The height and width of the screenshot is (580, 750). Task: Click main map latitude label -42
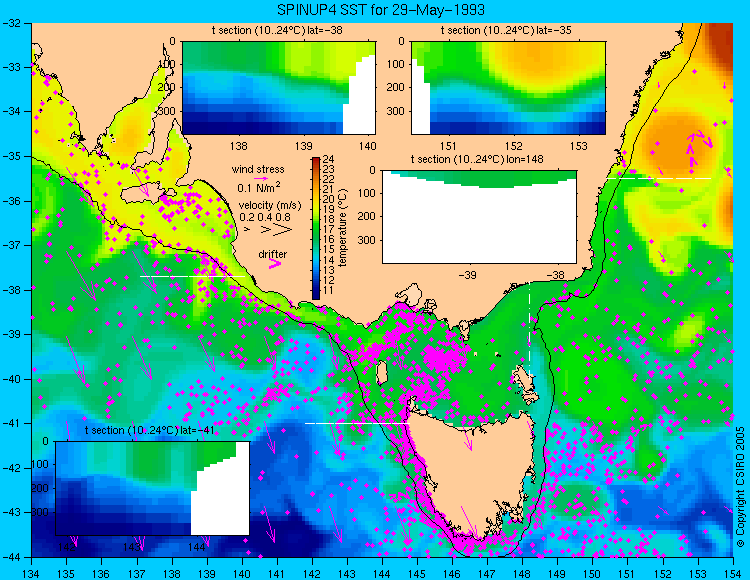11,468
